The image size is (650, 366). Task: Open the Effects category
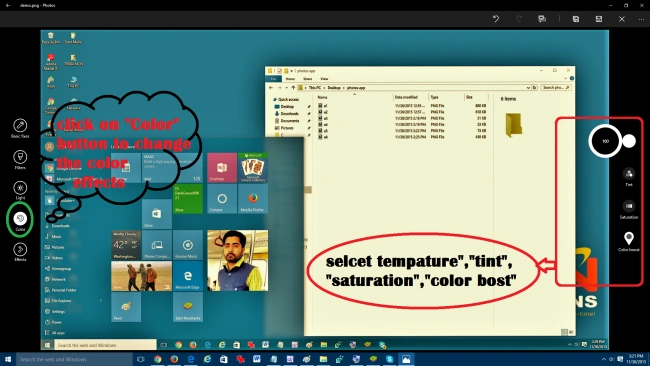point(20,252)
